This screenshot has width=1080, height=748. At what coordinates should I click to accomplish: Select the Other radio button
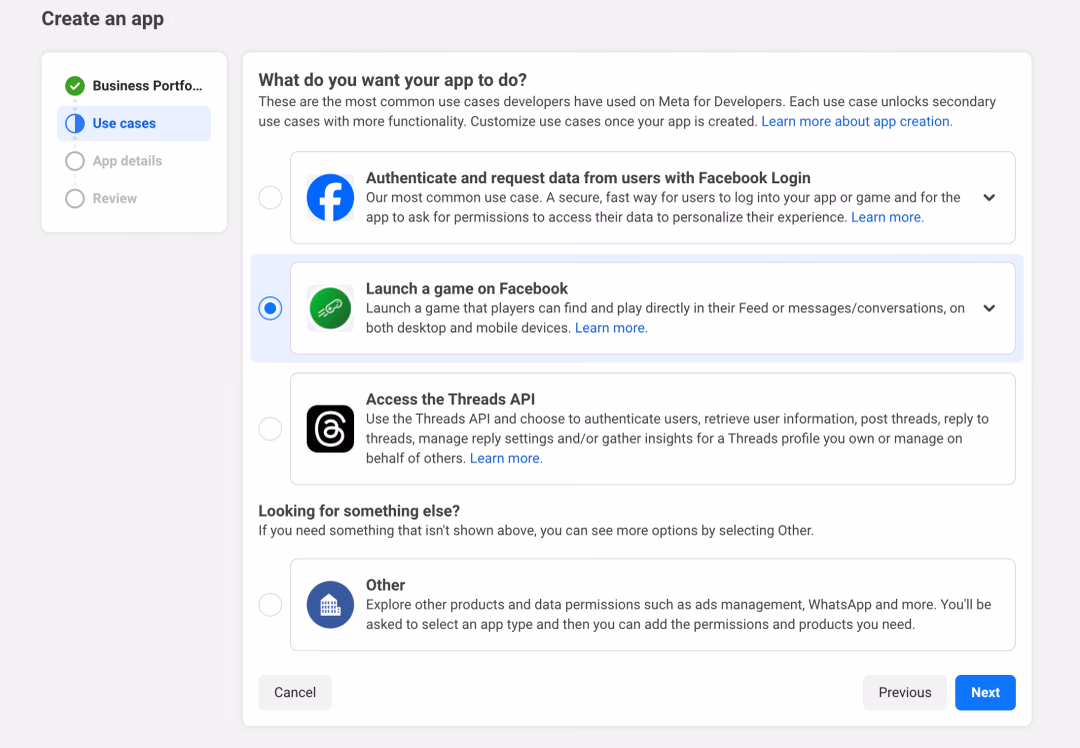pyautogui.click(x=270, y=605)
